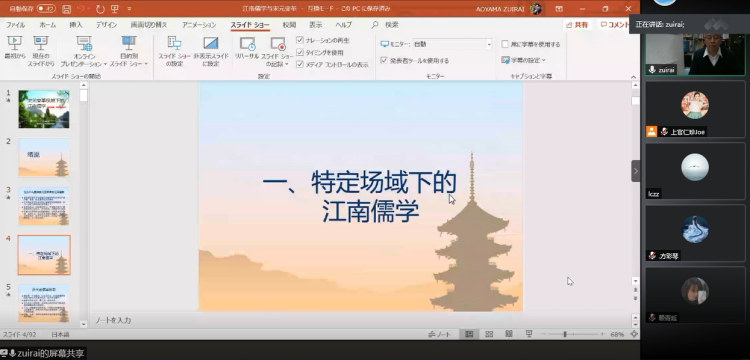The height and width of the screenshot is (360, 750).
Task: Collapse the ribbon with the chevron
Action: pos(633,77)
